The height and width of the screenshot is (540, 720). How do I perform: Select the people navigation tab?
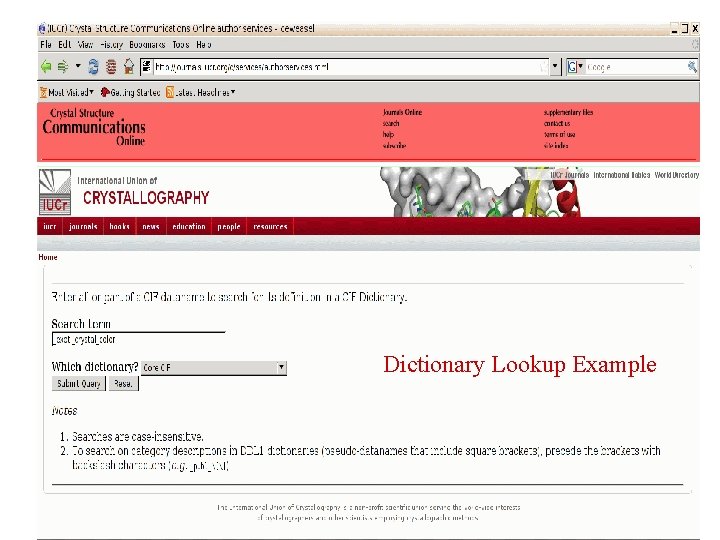(x=229, y=226)
